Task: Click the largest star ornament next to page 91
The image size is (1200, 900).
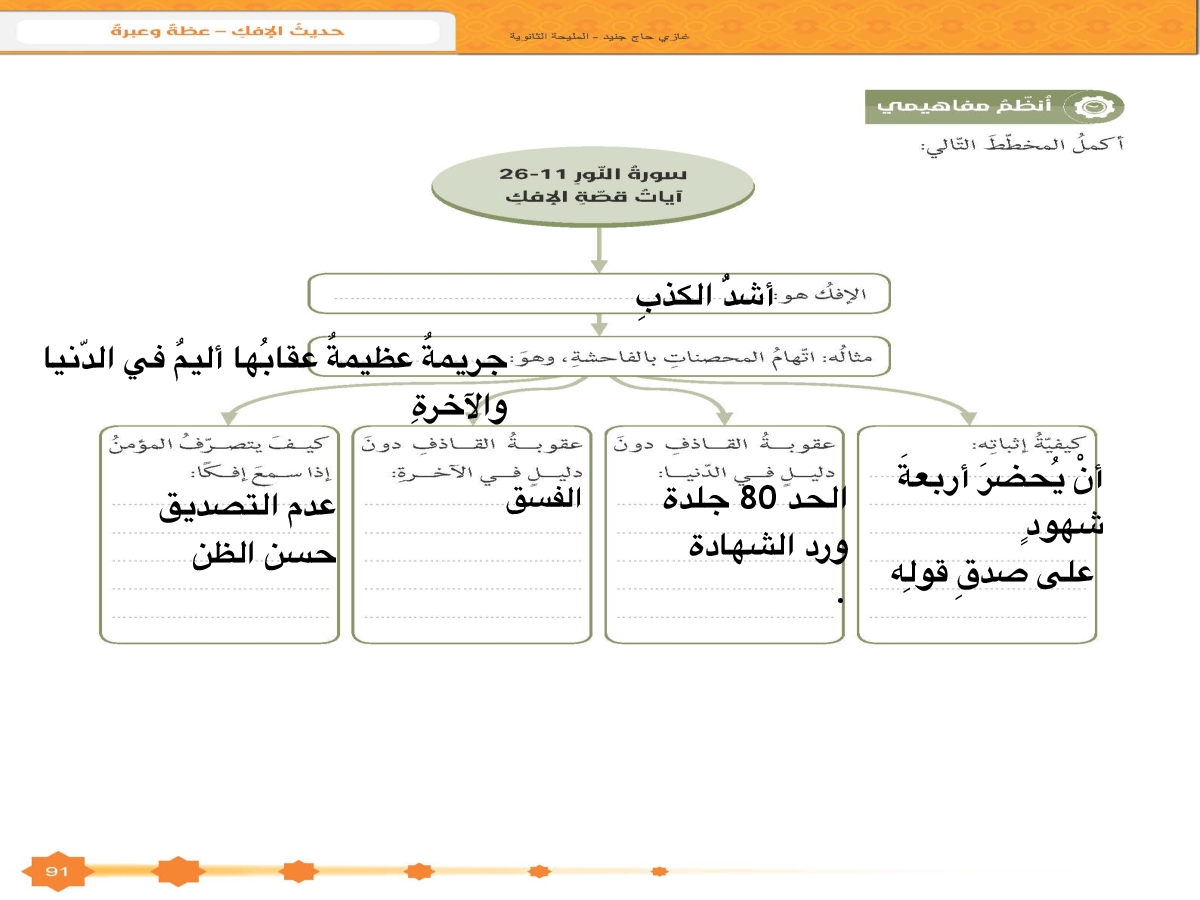Action: click(177, 872)
